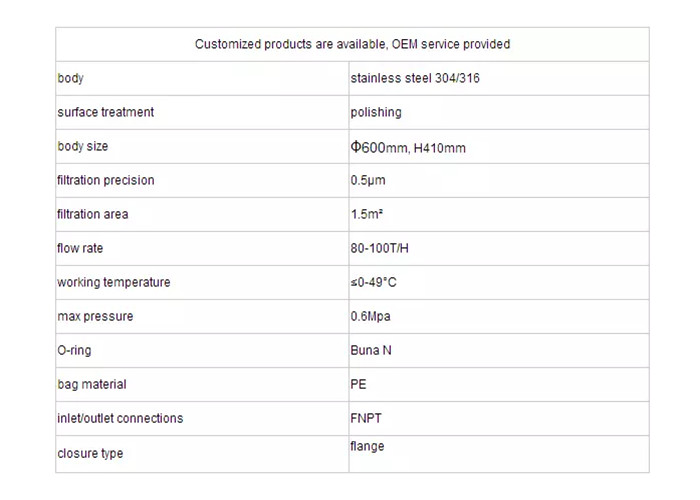Select the 'O-ring' row label

coord(74,350)
